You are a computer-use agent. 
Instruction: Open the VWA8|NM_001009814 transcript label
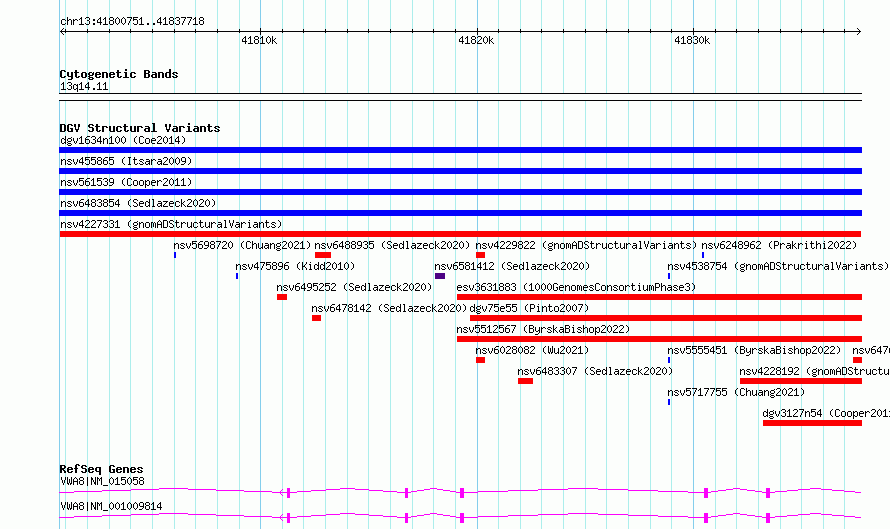111,506
